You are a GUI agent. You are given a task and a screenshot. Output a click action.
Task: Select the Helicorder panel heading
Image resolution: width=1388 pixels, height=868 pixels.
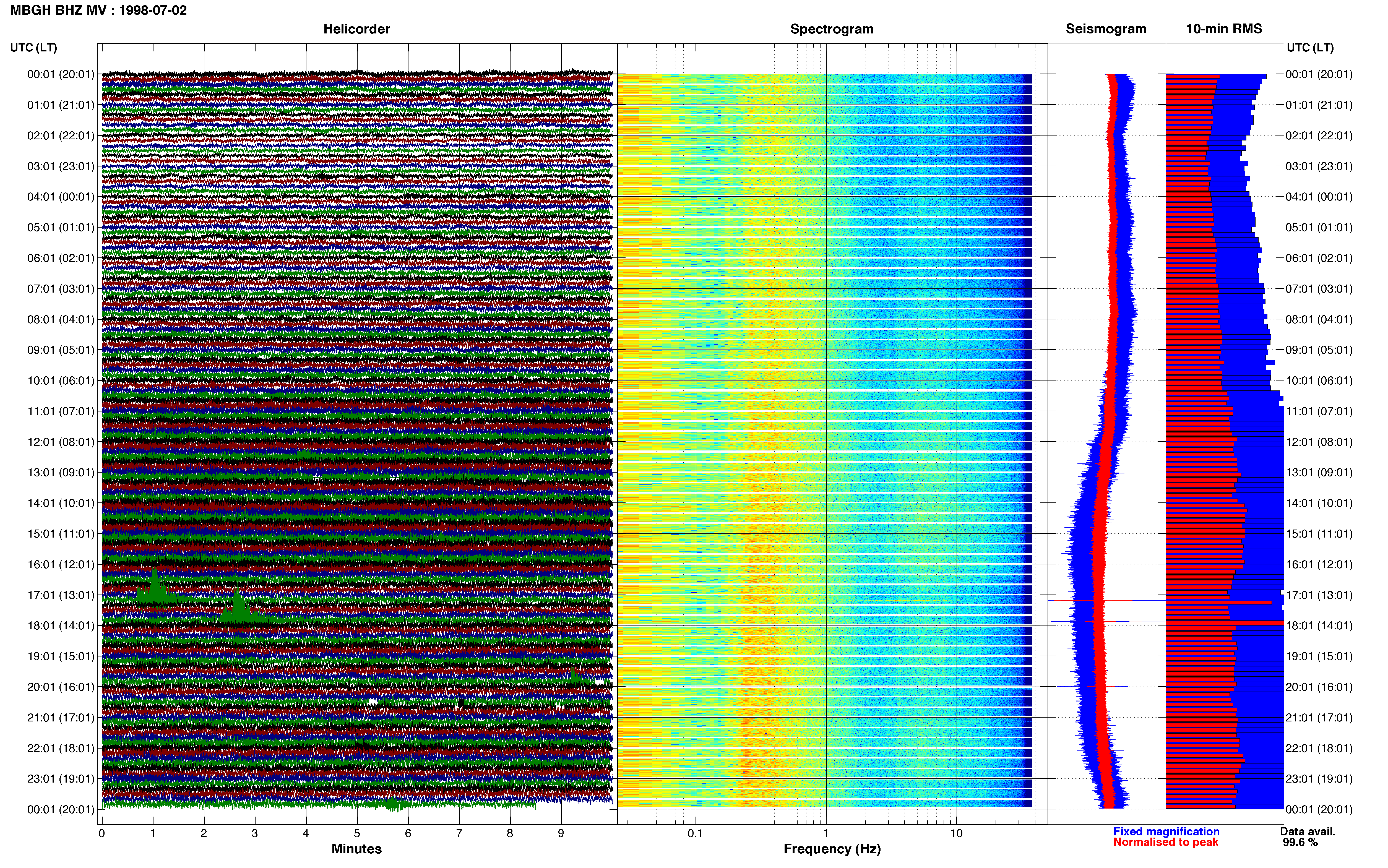(356, 29)
